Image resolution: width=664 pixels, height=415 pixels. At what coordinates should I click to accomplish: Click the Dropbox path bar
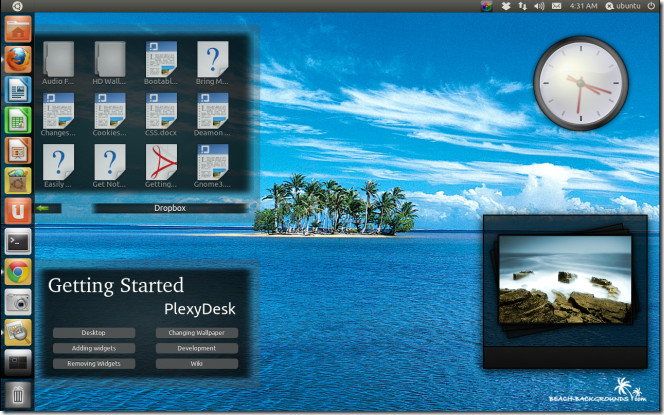point(170,208)
